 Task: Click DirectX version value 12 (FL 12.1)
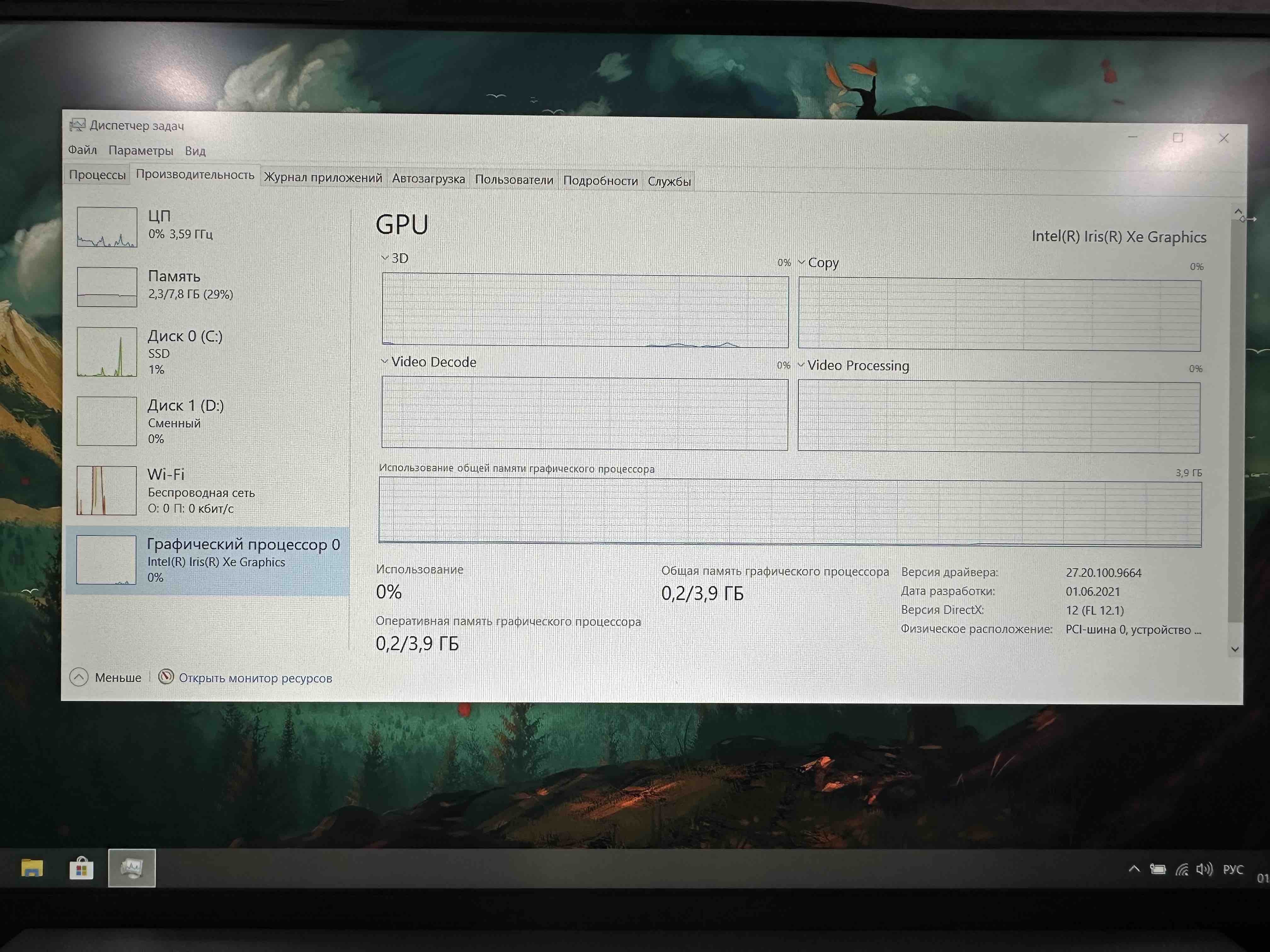pos(1095,610)
